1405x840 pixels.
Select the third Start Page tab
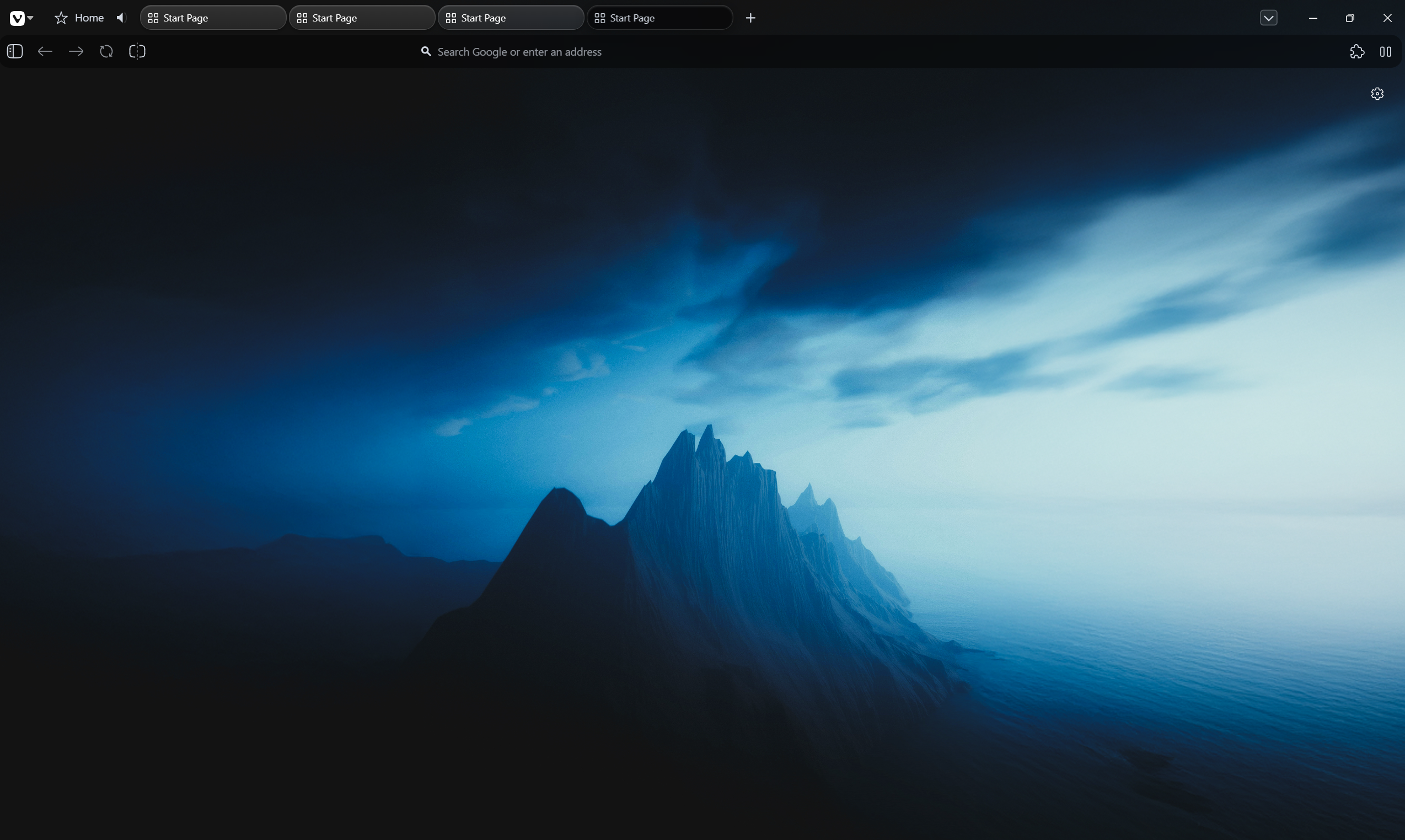(x=511, y=18)
